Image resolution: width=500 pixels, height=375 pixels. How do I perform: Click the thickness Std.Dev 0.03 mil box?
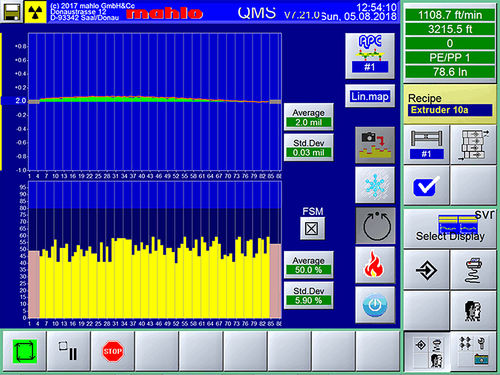(x=309, y=148)
